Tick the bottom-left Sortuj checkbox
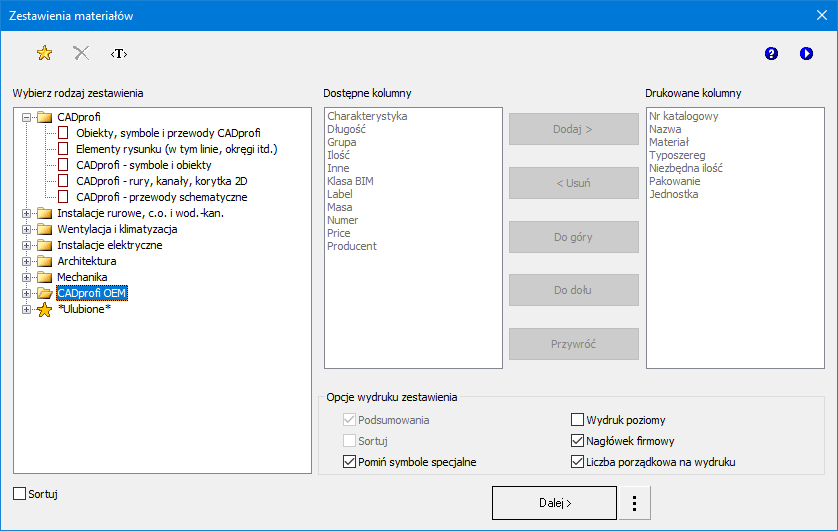Screen dimensions: 838x531 coord(20,494)
